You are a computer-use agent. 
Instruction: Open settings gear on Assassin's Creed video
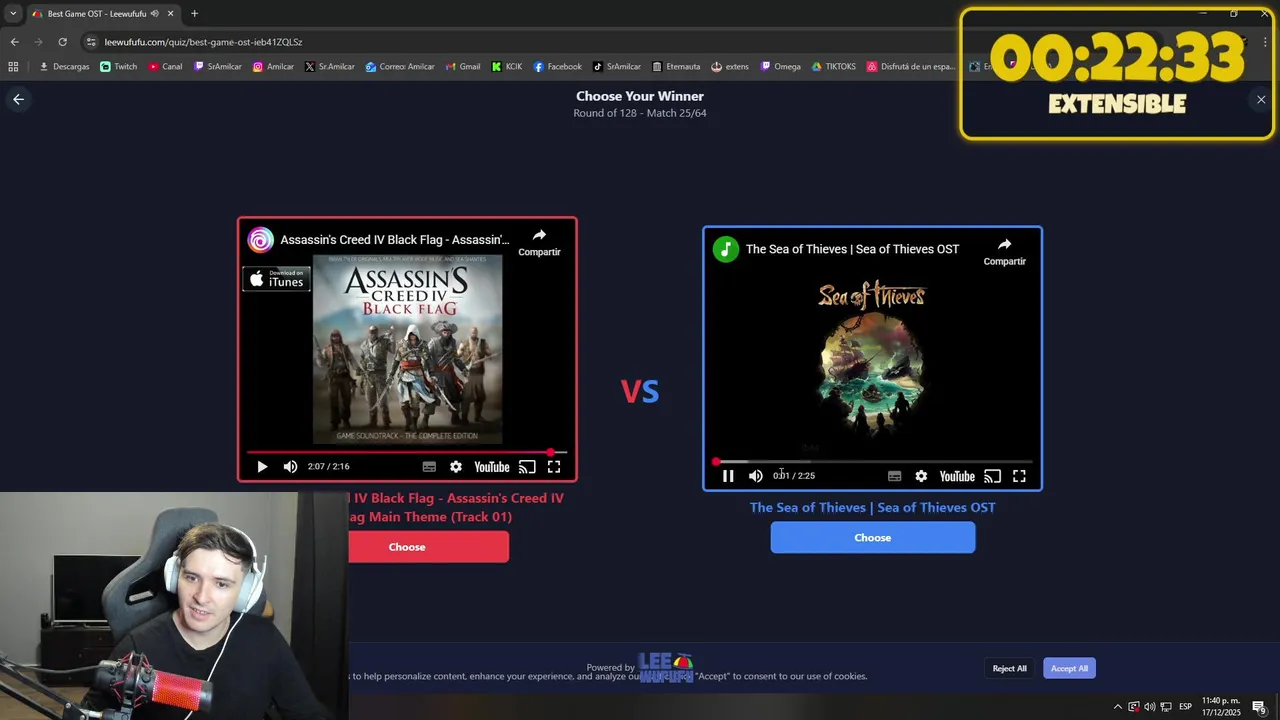pyautogui.click(x=456, y=467)
